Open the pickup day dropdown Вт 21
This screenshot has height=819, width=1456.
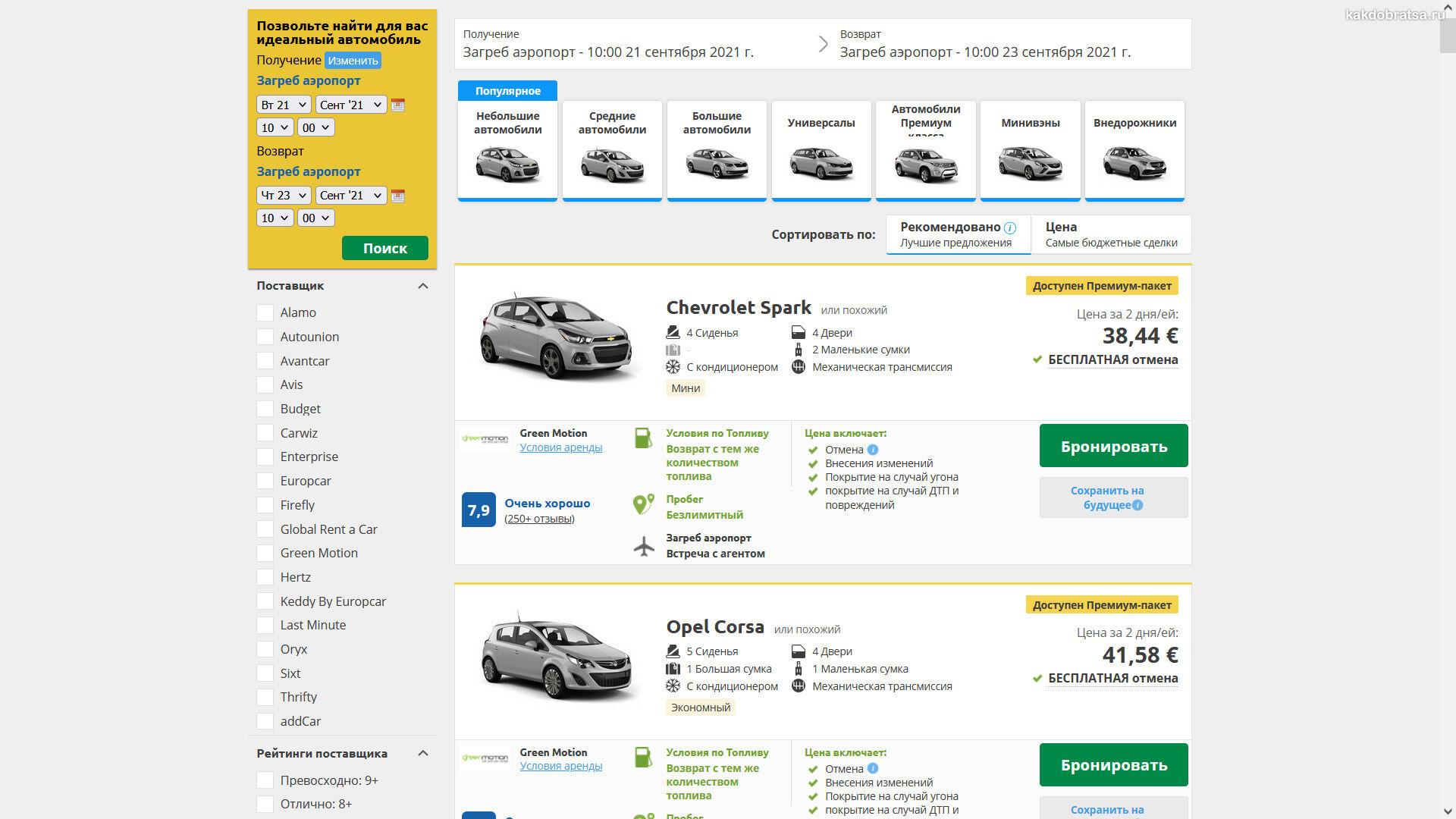point(284,105)
